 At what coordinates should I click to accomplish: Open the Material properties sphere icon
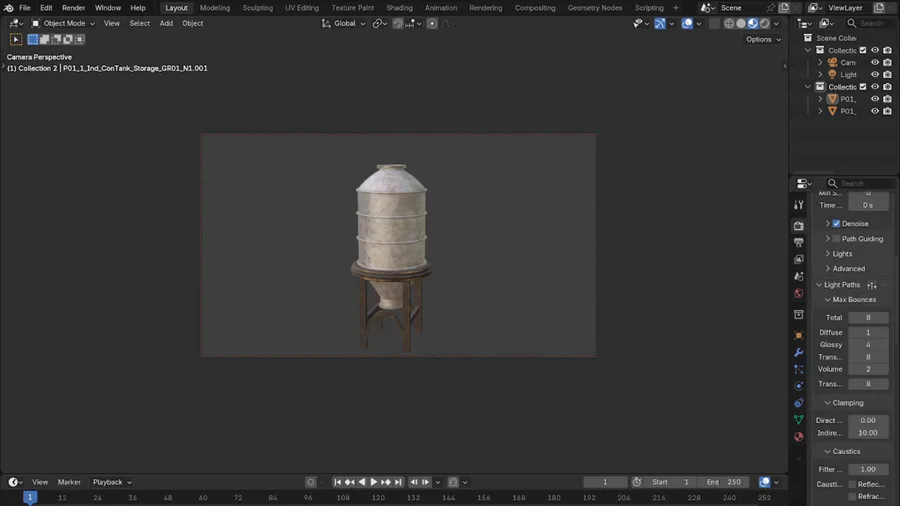(x=798, y=437)
